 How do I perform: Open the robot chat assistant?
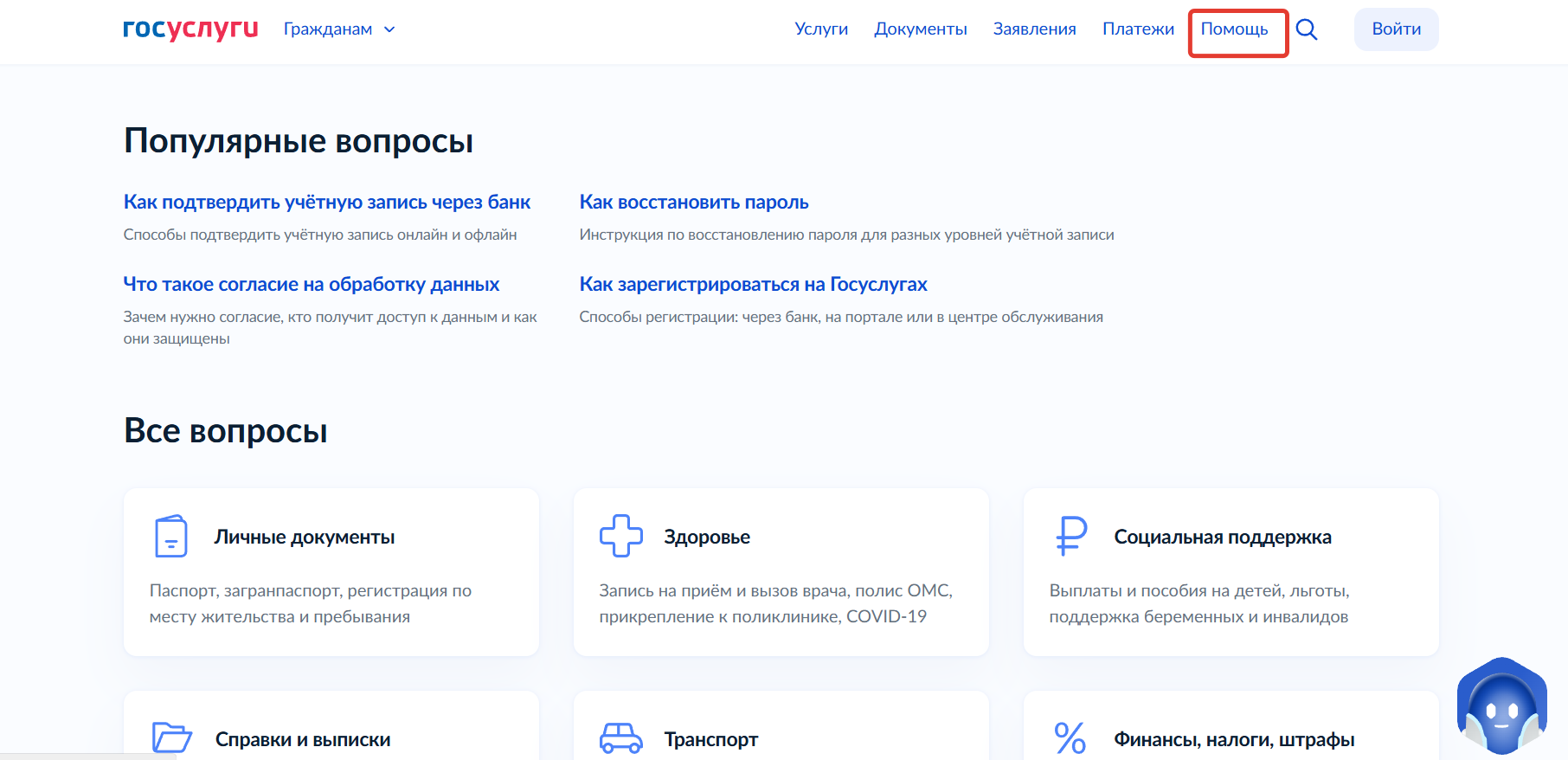(x=1501, y=705)
